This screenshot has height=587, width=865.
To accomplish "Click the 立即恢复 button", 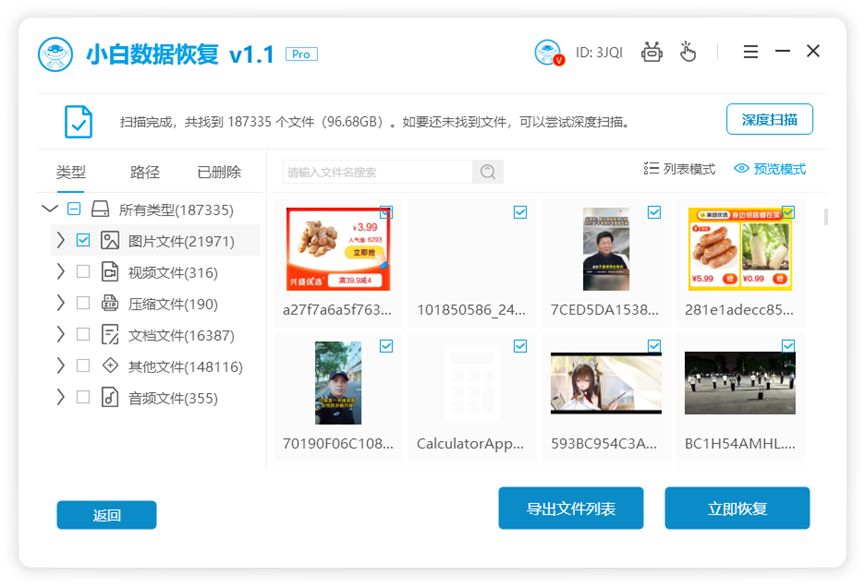I will click(737, 508).
